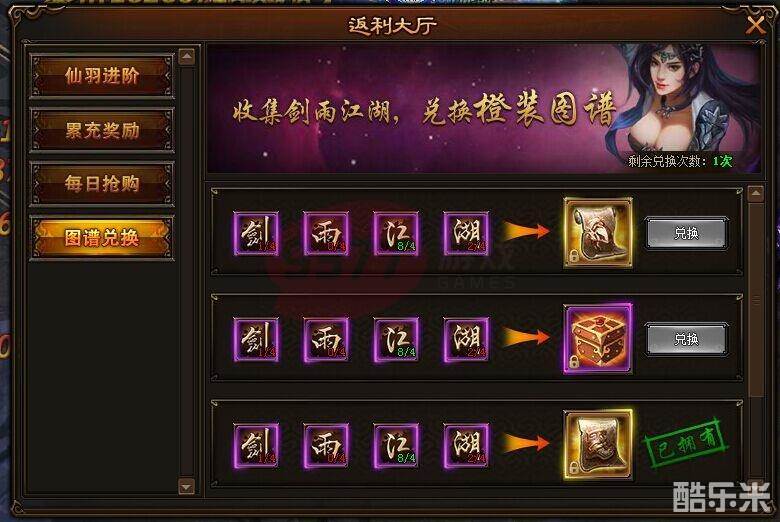
Task: Click the 剑 token in third row
Action: pyautogui.click(x=256, y=446)
